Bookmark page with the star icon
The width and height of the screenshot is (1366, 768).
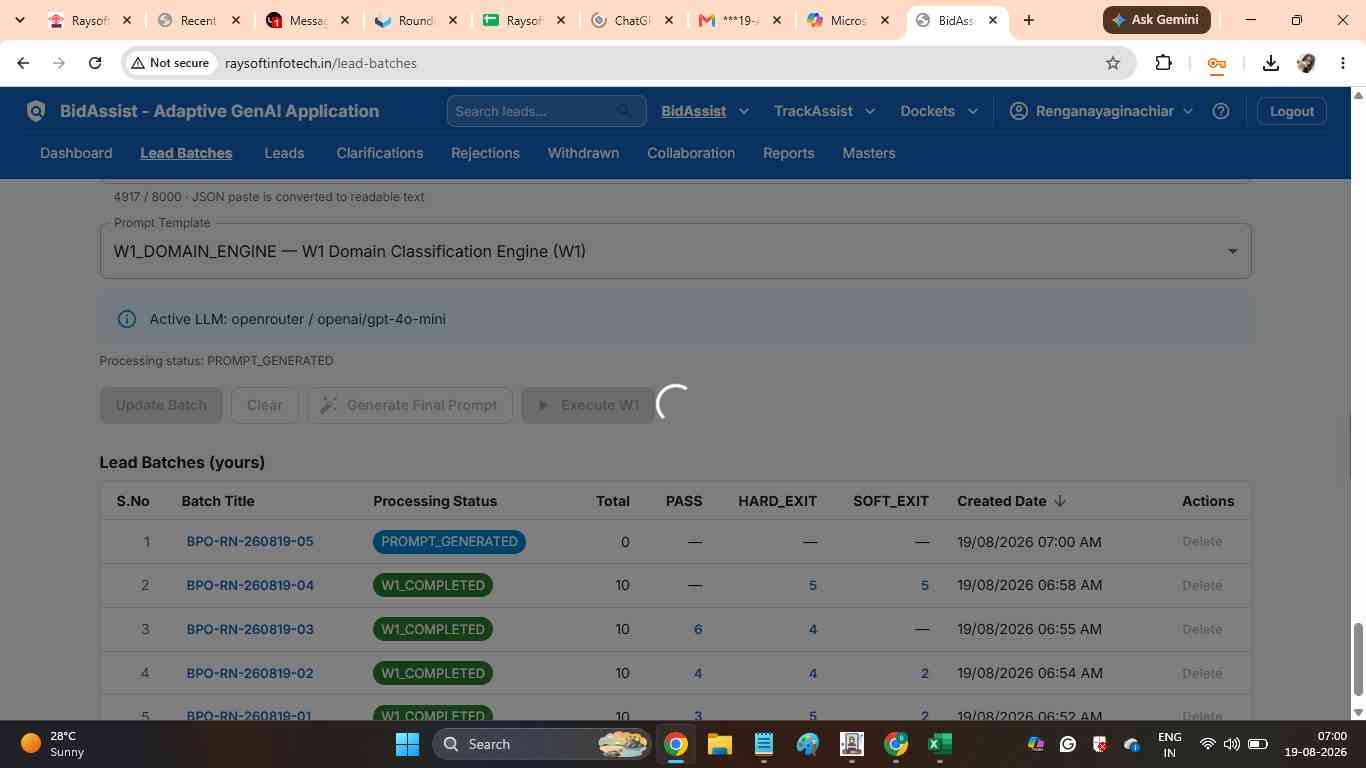(x=1113, y=63)
